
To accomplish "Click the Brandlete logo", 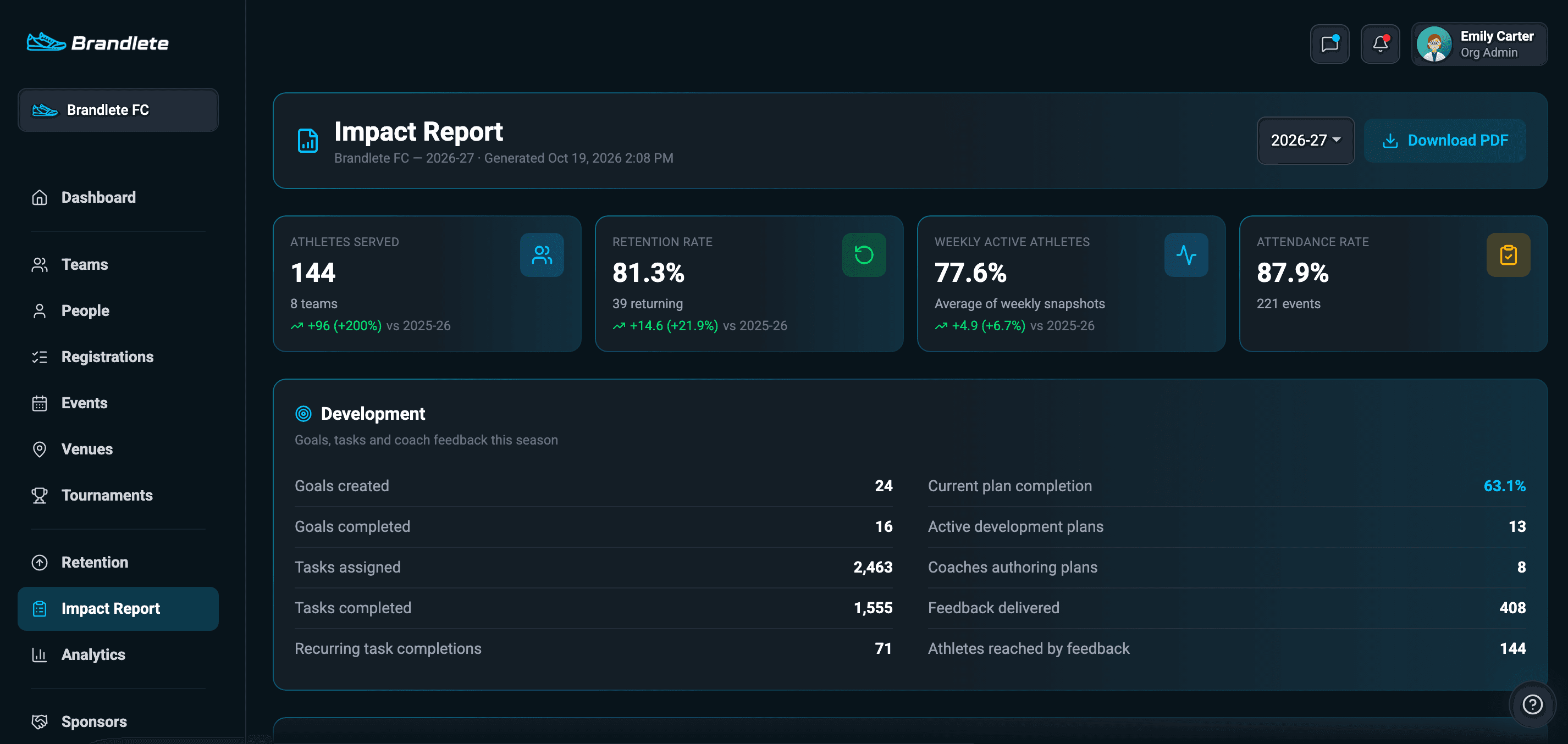I will click(x=98, y=42).
